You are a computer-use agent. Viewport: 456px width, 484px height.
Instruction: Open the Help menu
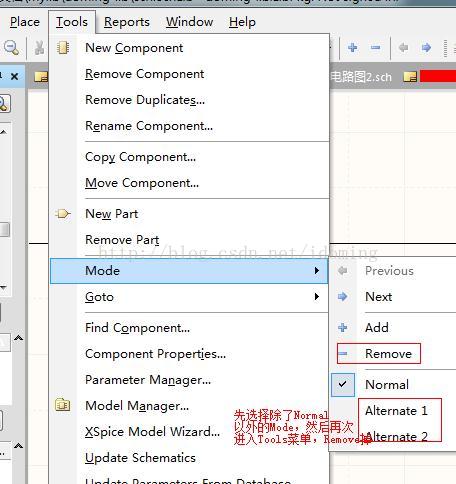coord(242,22)
